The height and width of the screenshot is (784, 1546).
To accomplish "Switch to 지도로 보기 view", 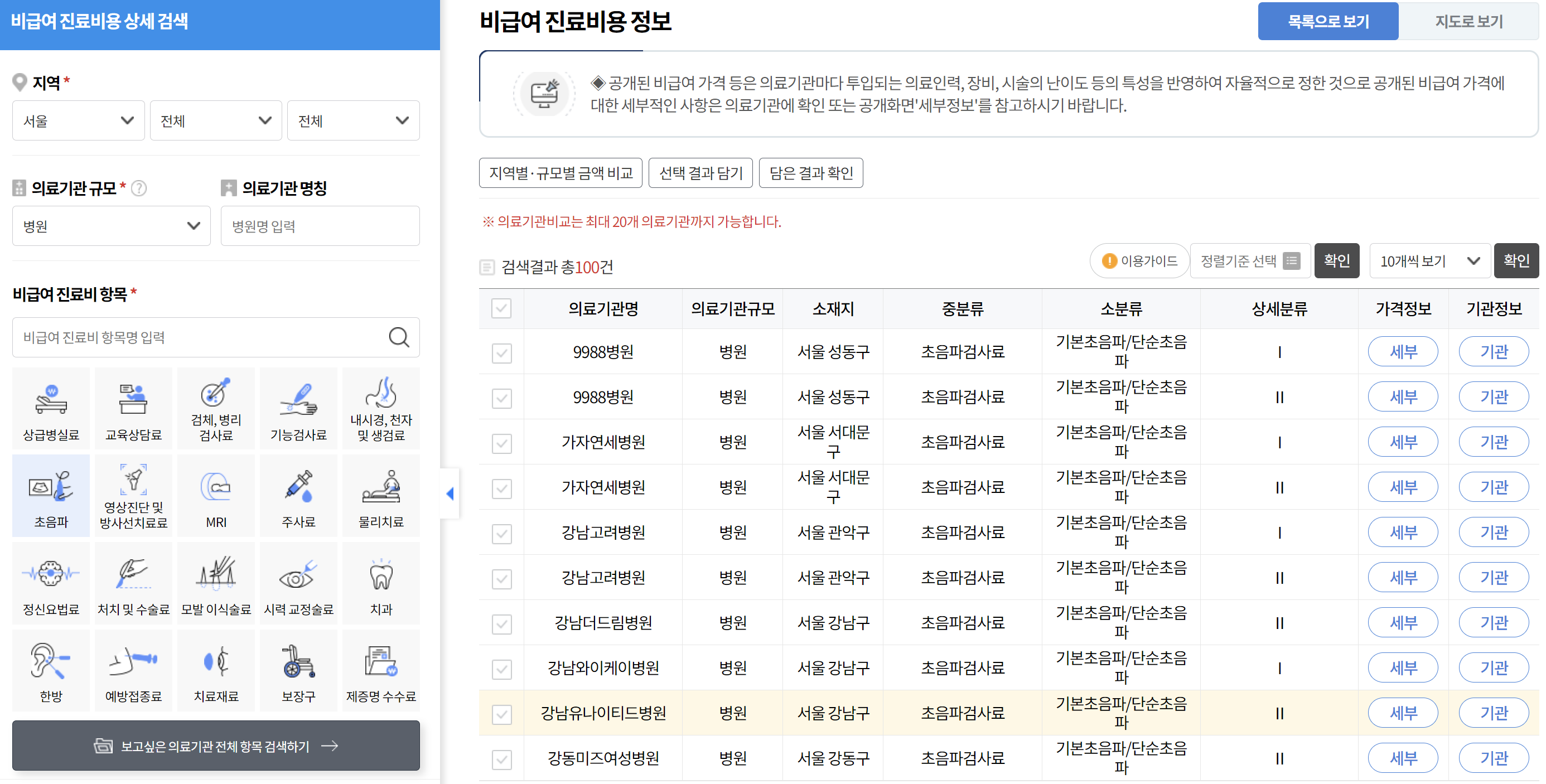I will [x=1469, y=21].
